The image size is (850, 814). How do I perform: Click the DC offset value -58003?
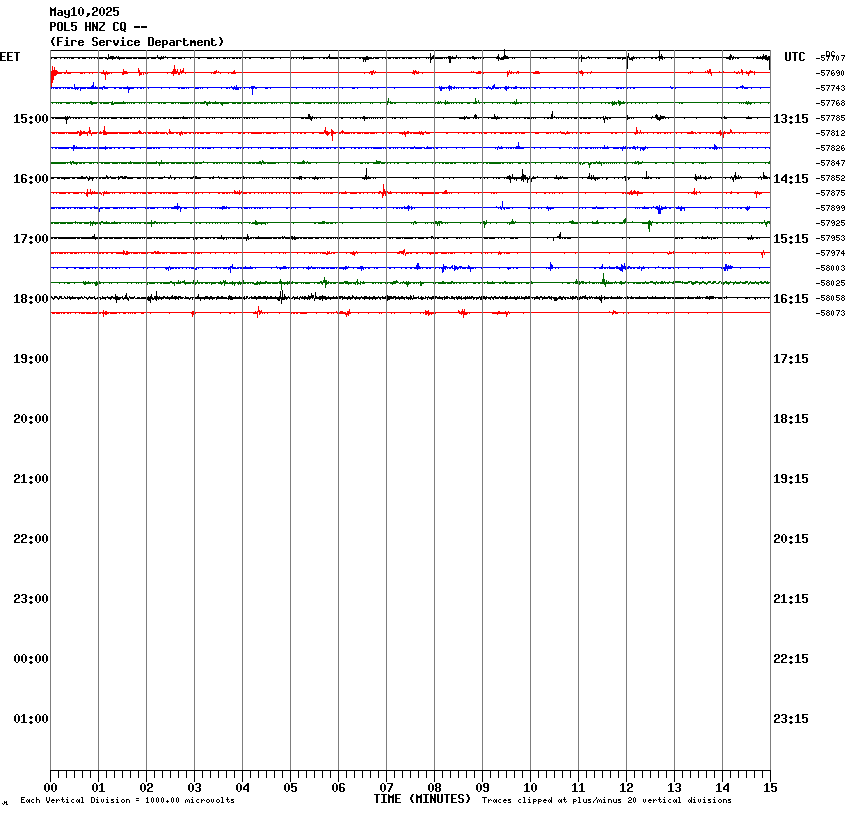point(830,268)
